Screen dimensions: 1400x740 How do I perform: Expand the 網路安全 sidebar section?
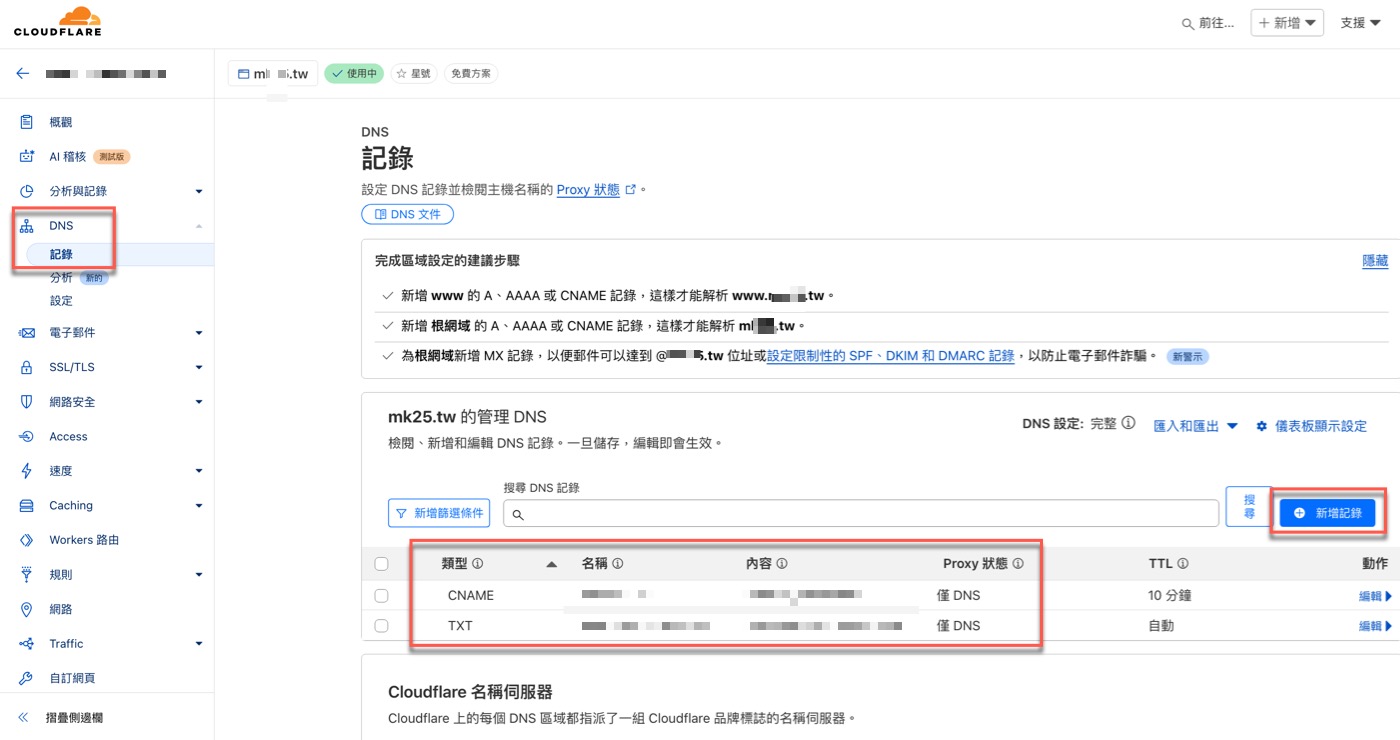coord(198,402)
